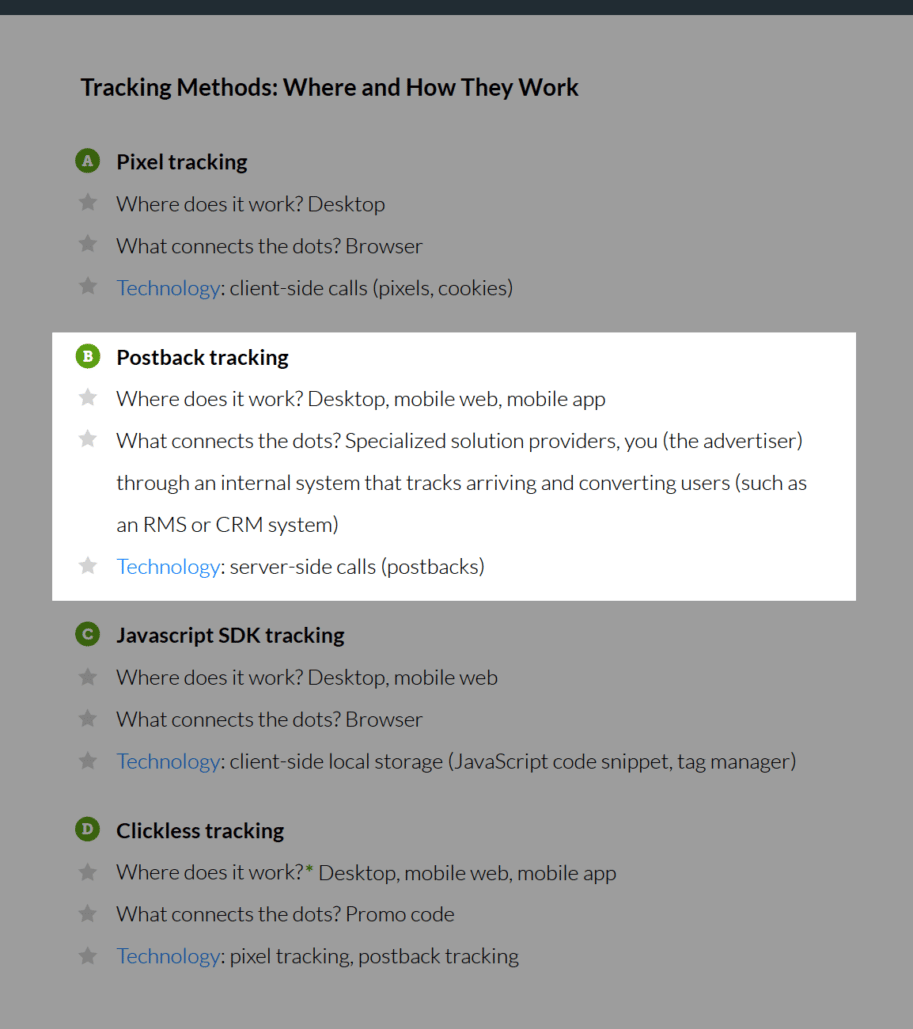This screenshot has height=1029, width=913.
Task: Click the green C badge icon
Action: pos(88,634)
